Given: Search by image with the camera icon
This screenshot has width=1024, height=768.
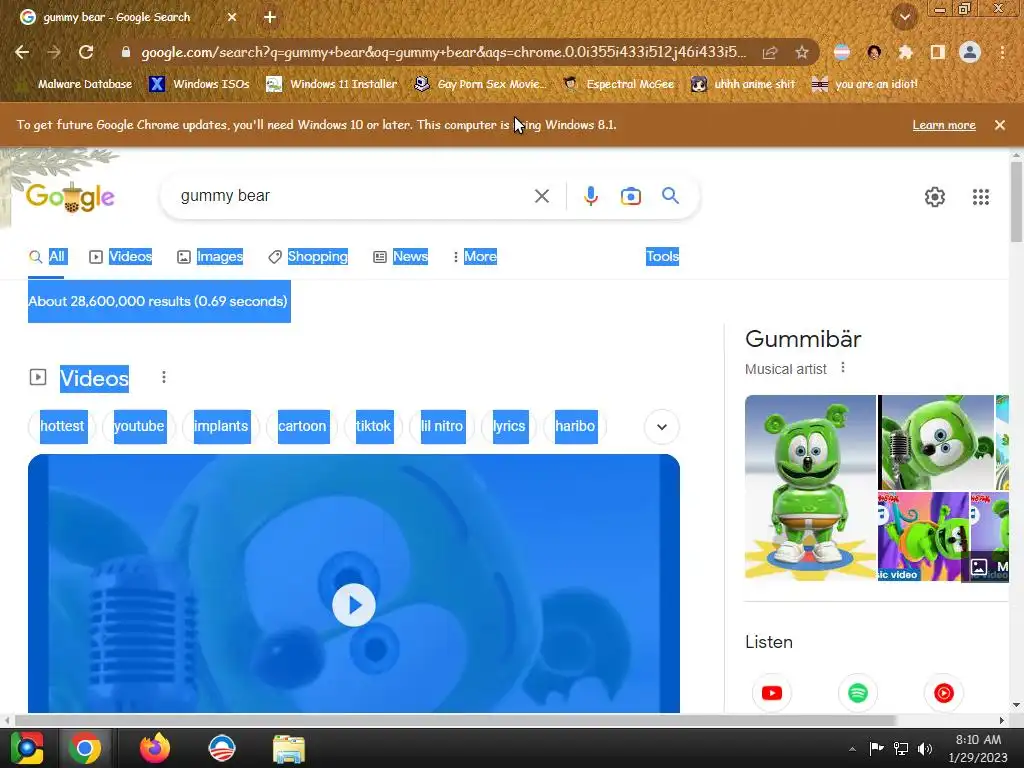Looking at the screenshot, I should 630,196.
